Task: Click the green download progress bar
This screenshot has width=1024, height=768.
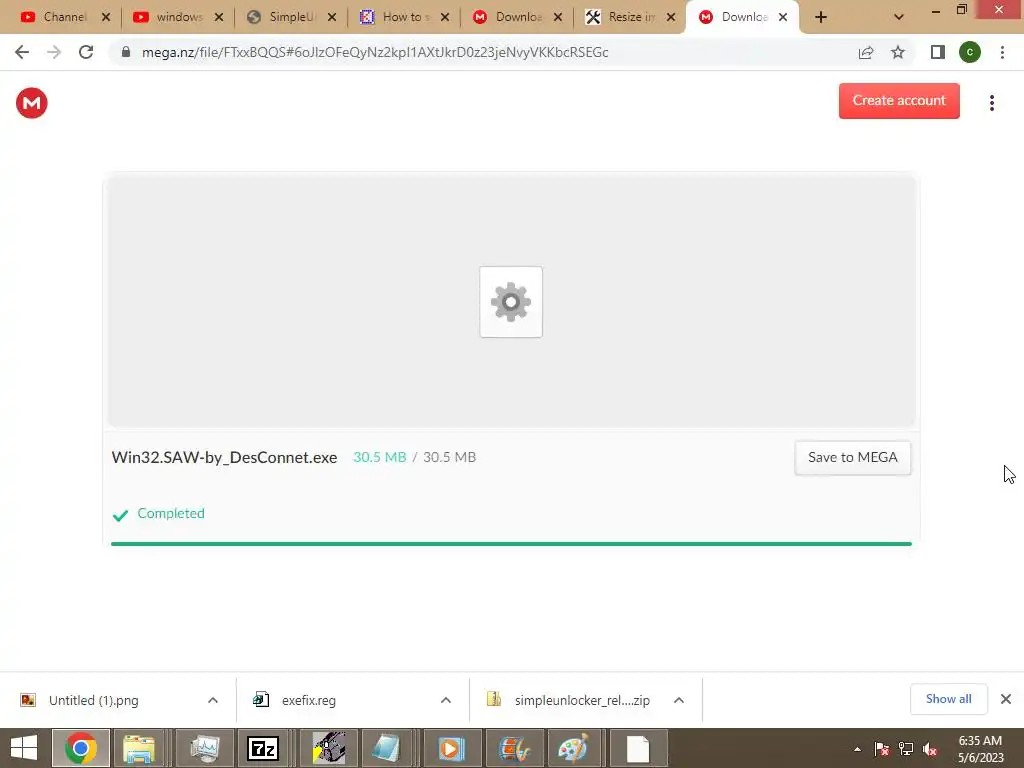Action: [x=511, y=543]
